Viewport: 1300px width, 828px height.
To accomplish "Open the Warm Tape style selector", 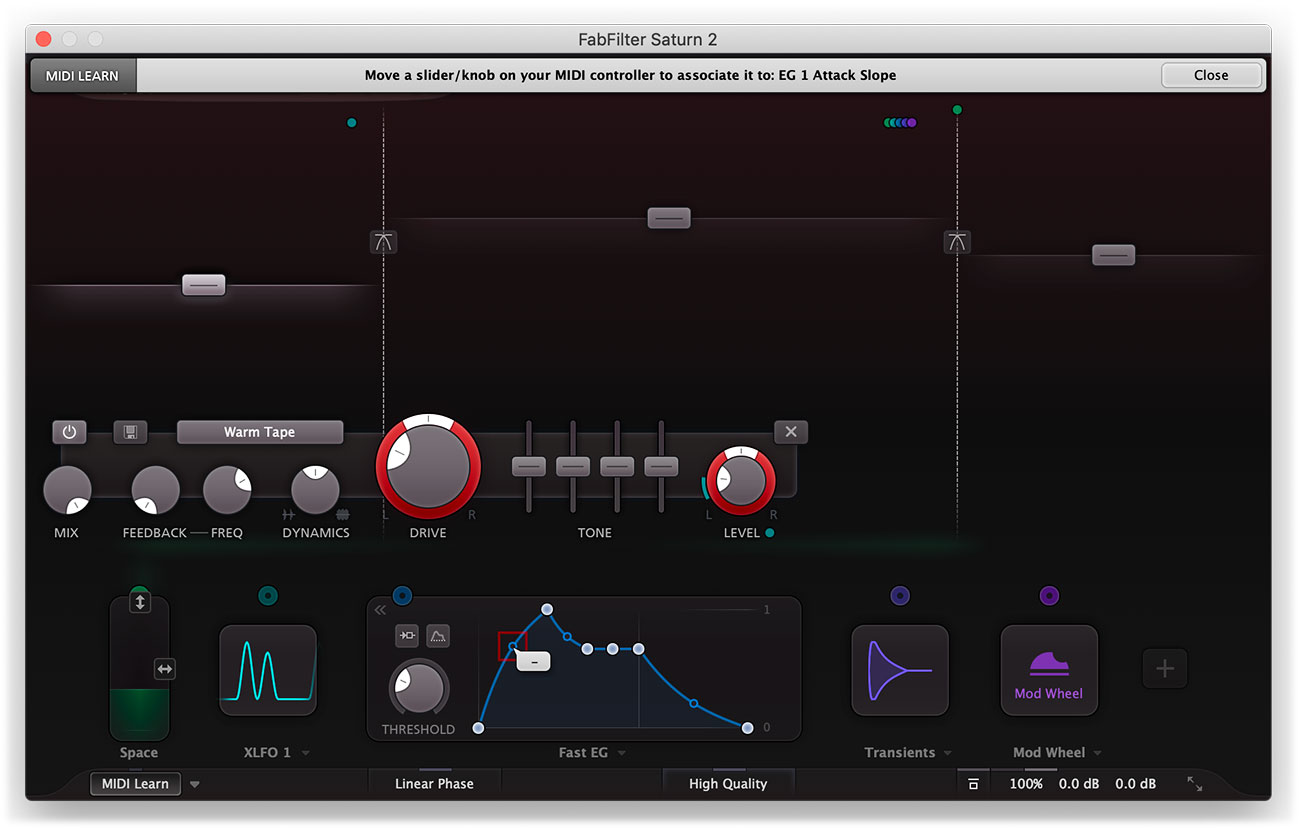I will click(x=260, y=432).
